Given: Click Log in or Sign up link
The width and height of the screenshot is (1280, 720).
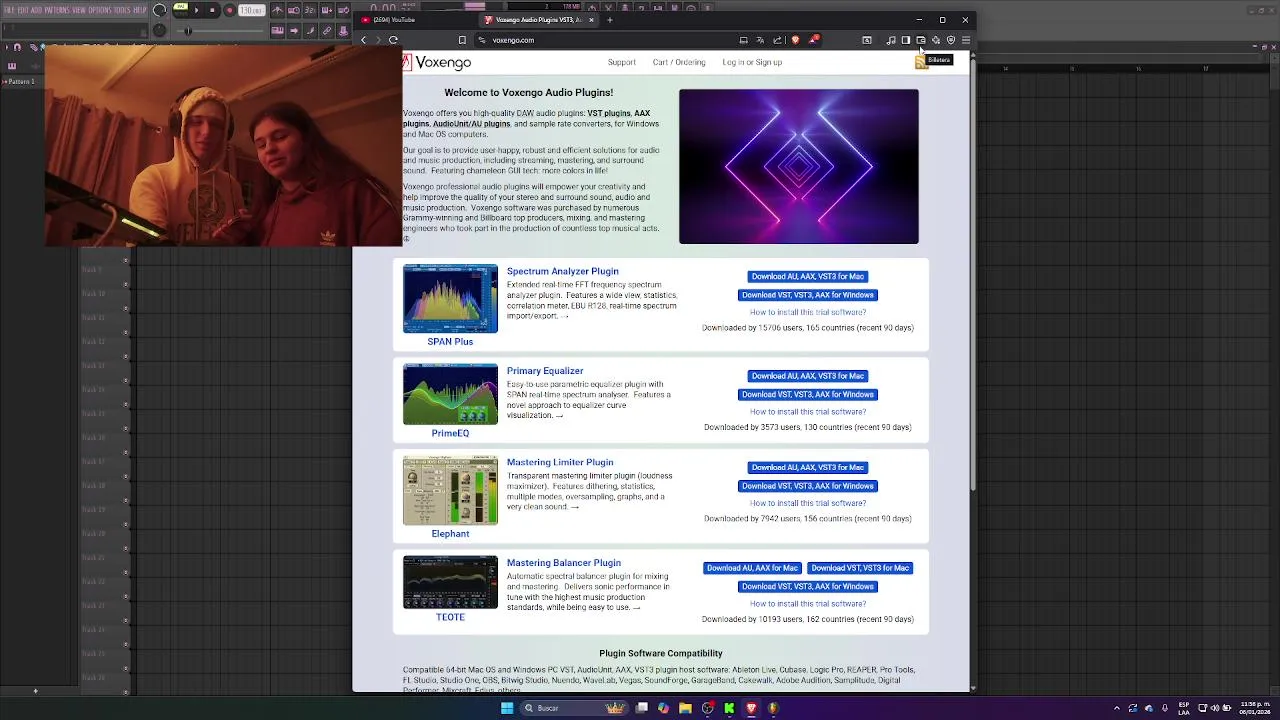Looking at the screenshot, I should 752,62.
